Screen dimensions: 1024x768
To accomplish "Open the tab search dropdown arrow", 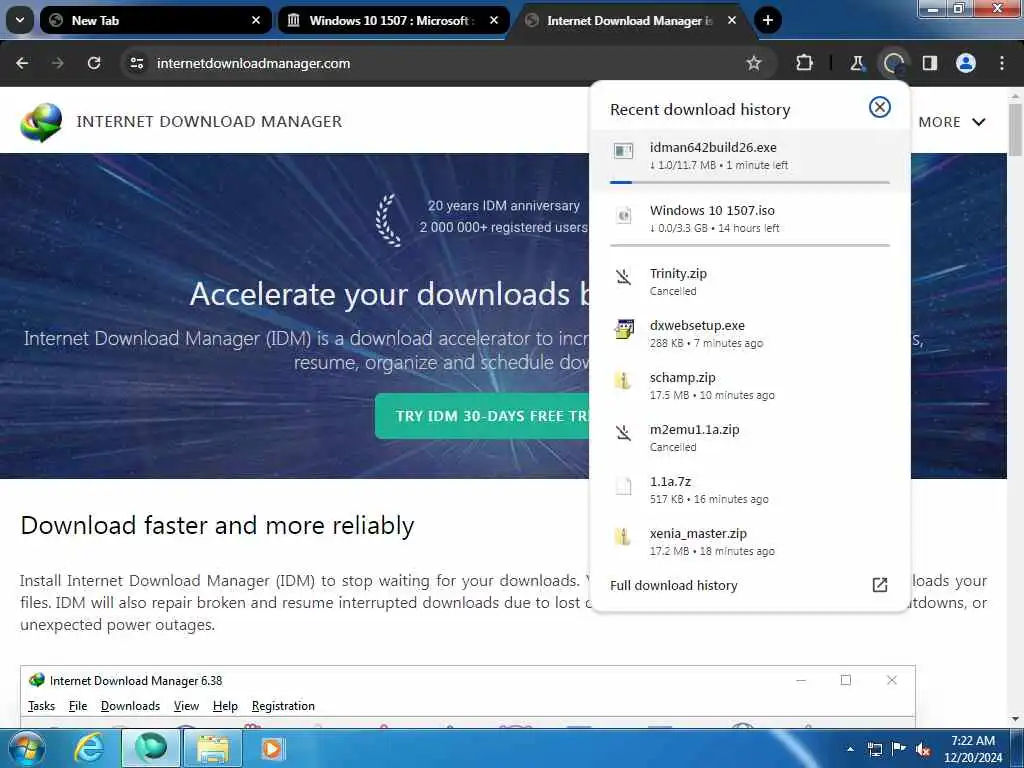I will 20,20.
